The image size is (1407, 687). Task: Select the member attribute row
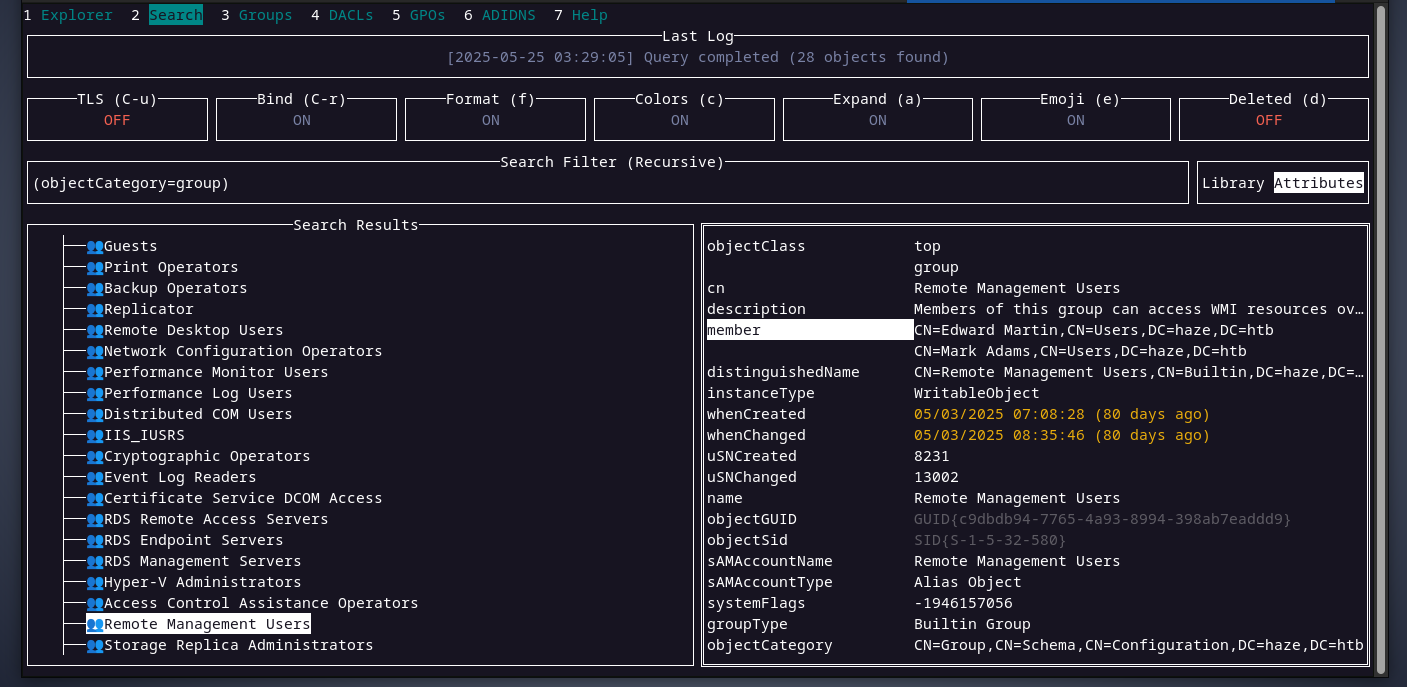[x=808, y=330]
